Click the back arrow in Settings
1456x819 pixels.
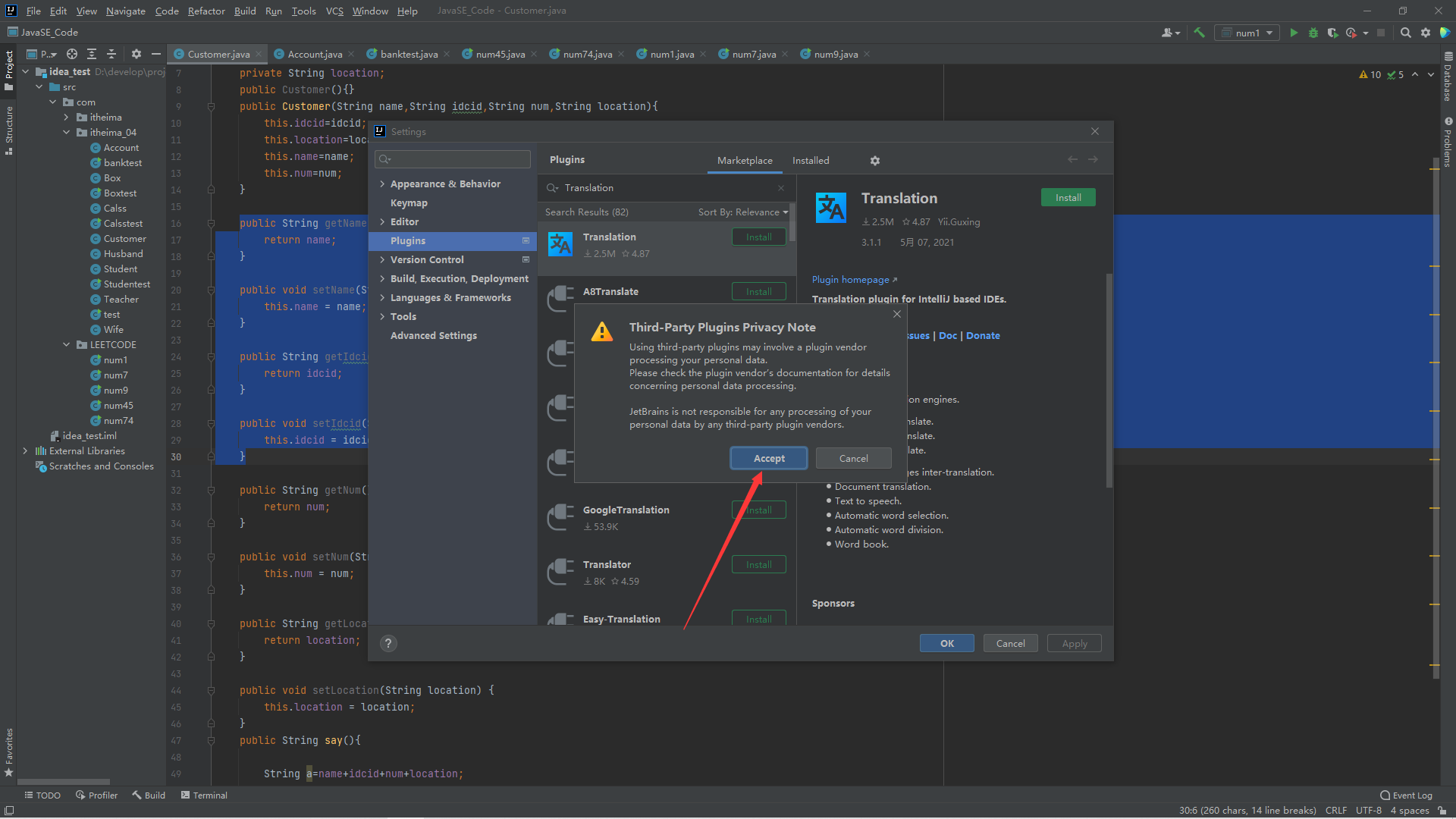1072,159
